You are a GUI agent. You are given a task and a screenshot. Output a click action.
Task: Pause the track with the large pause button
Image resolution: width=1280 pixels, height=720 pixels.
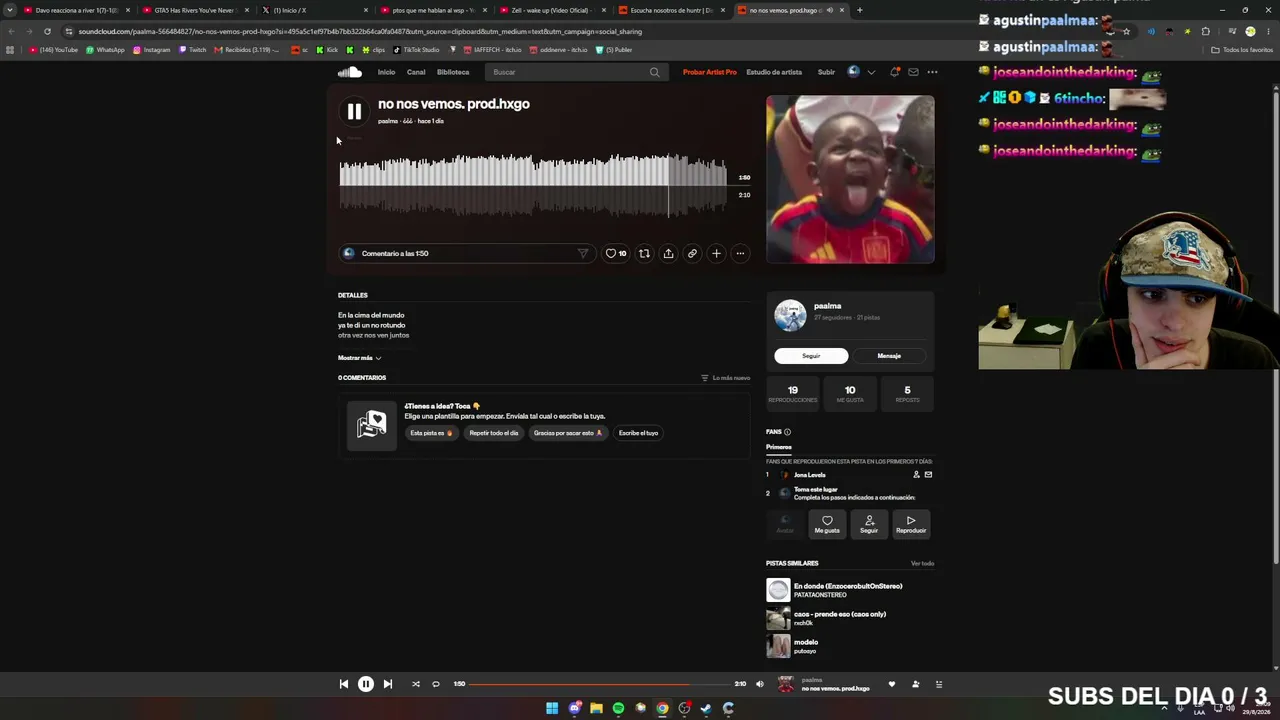coord(354,112)
